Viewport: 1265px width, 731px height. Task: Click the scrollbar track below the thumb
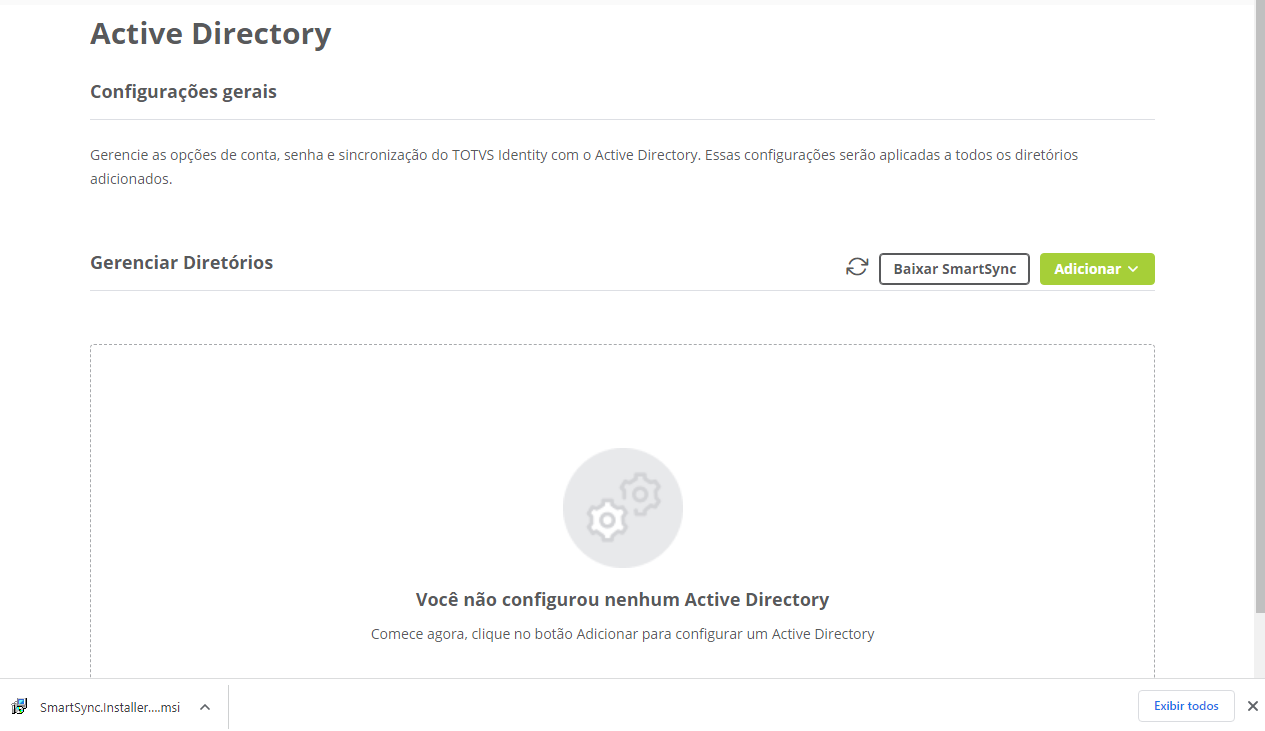(1260, 645)
